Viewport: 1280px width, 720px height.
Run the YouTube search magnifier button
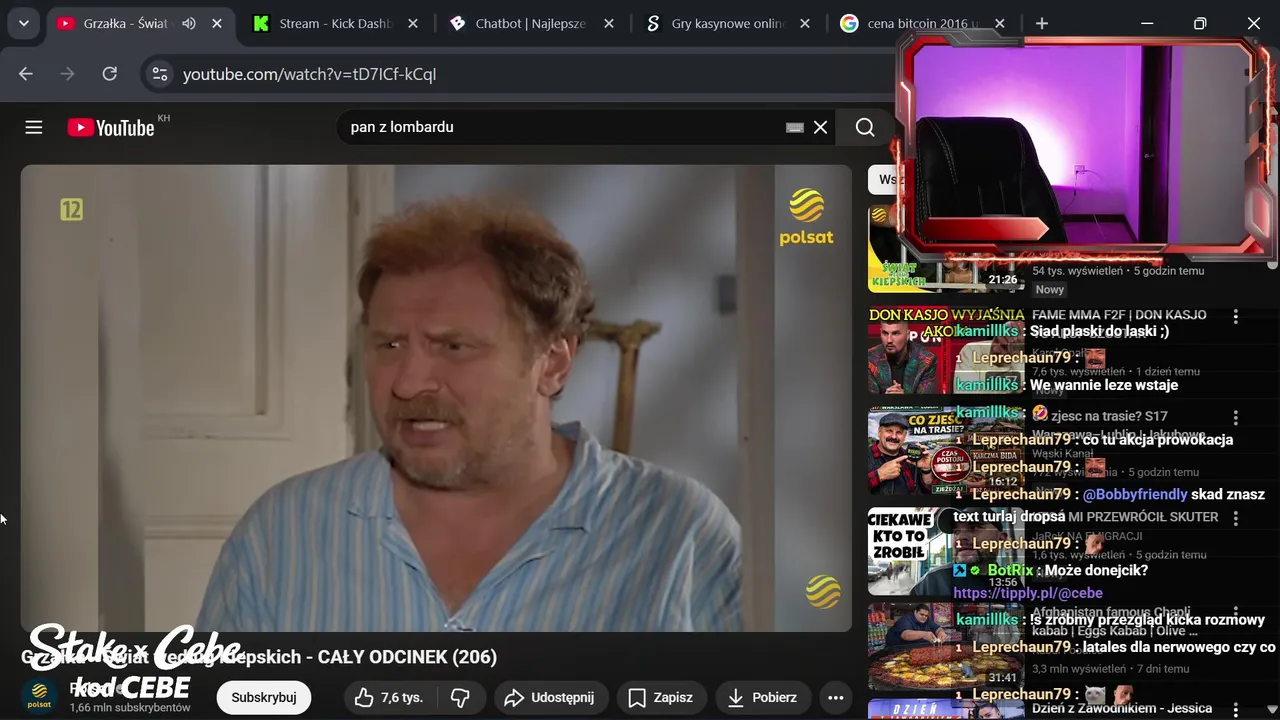[x=865, y=127]
